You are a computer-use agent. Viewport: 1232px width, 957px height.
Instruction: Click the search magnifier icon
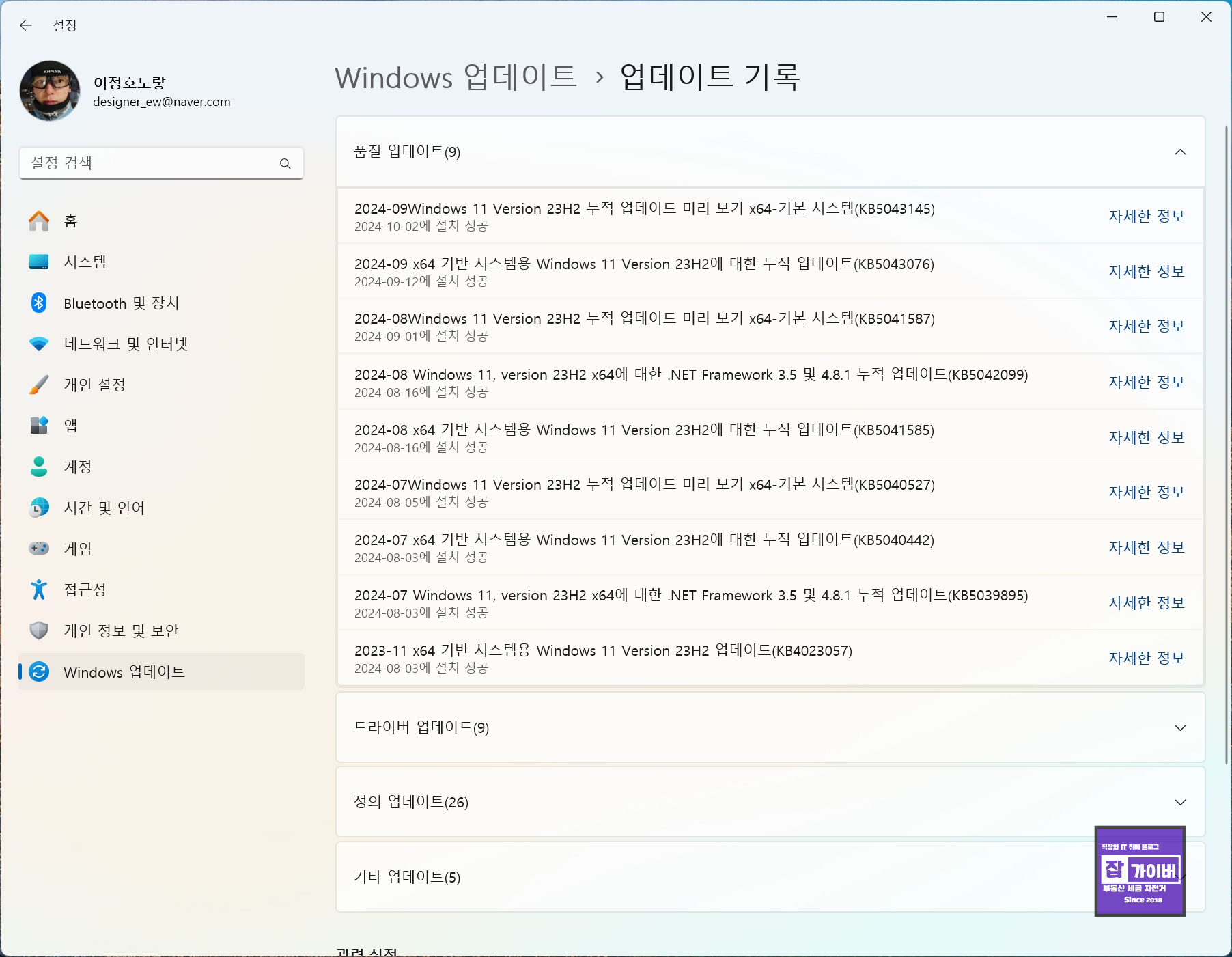pos(285,163)
